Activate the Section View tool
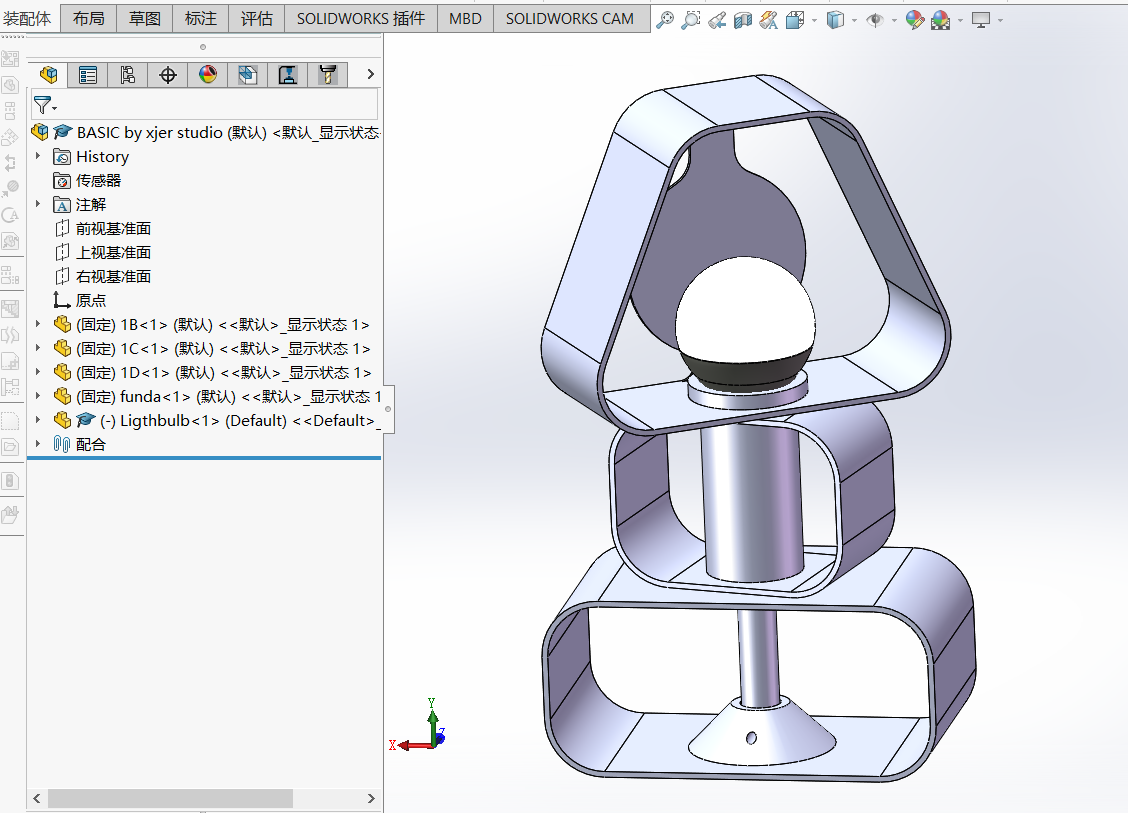The height and width of the screenshot is (813, 1128). coord(742,20)
